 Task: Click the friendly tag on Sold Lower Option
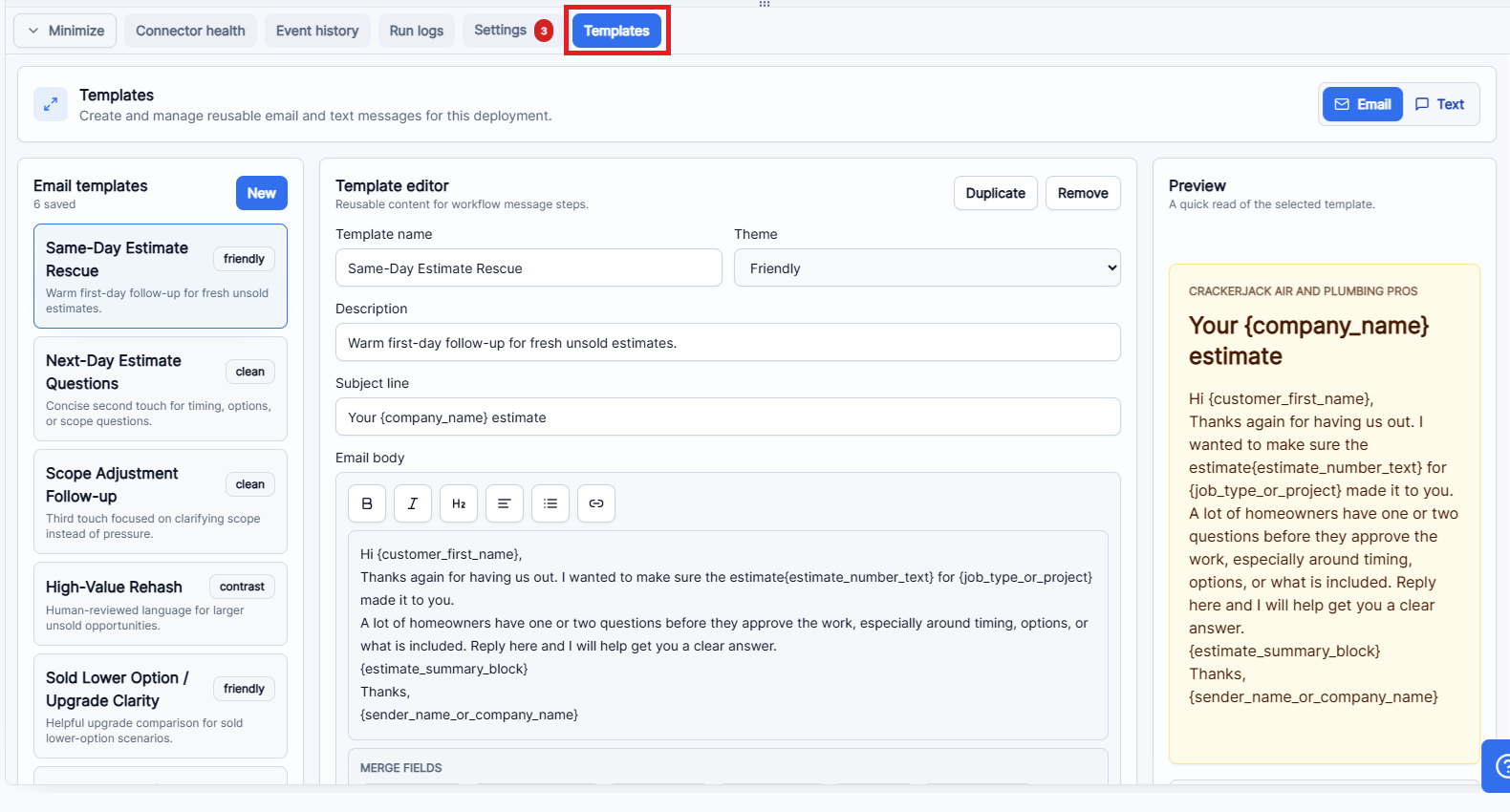point(244,689)
